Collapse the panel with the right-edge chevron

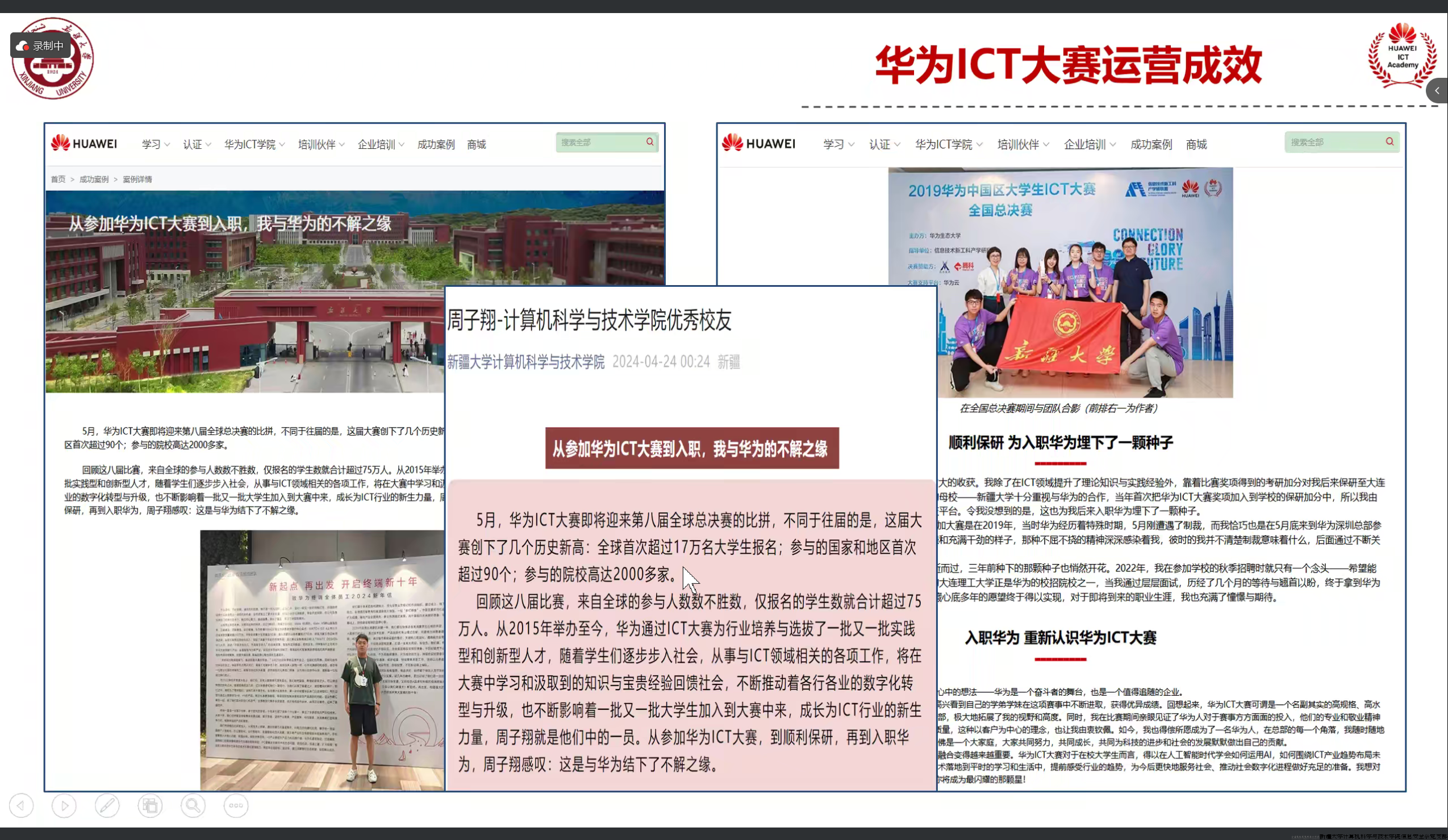point(1437,90)
